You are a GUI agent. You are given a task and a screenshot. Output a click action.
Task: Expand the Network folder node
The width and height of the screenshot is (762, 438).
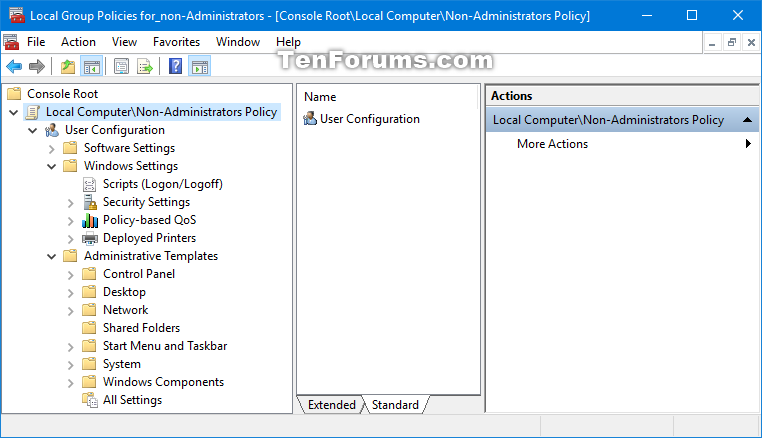click(70, 311)
